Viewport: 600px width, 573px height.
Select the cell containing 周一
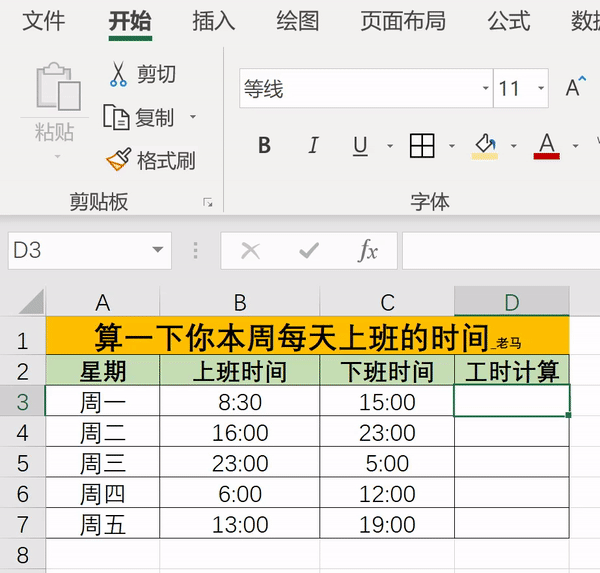103,402
